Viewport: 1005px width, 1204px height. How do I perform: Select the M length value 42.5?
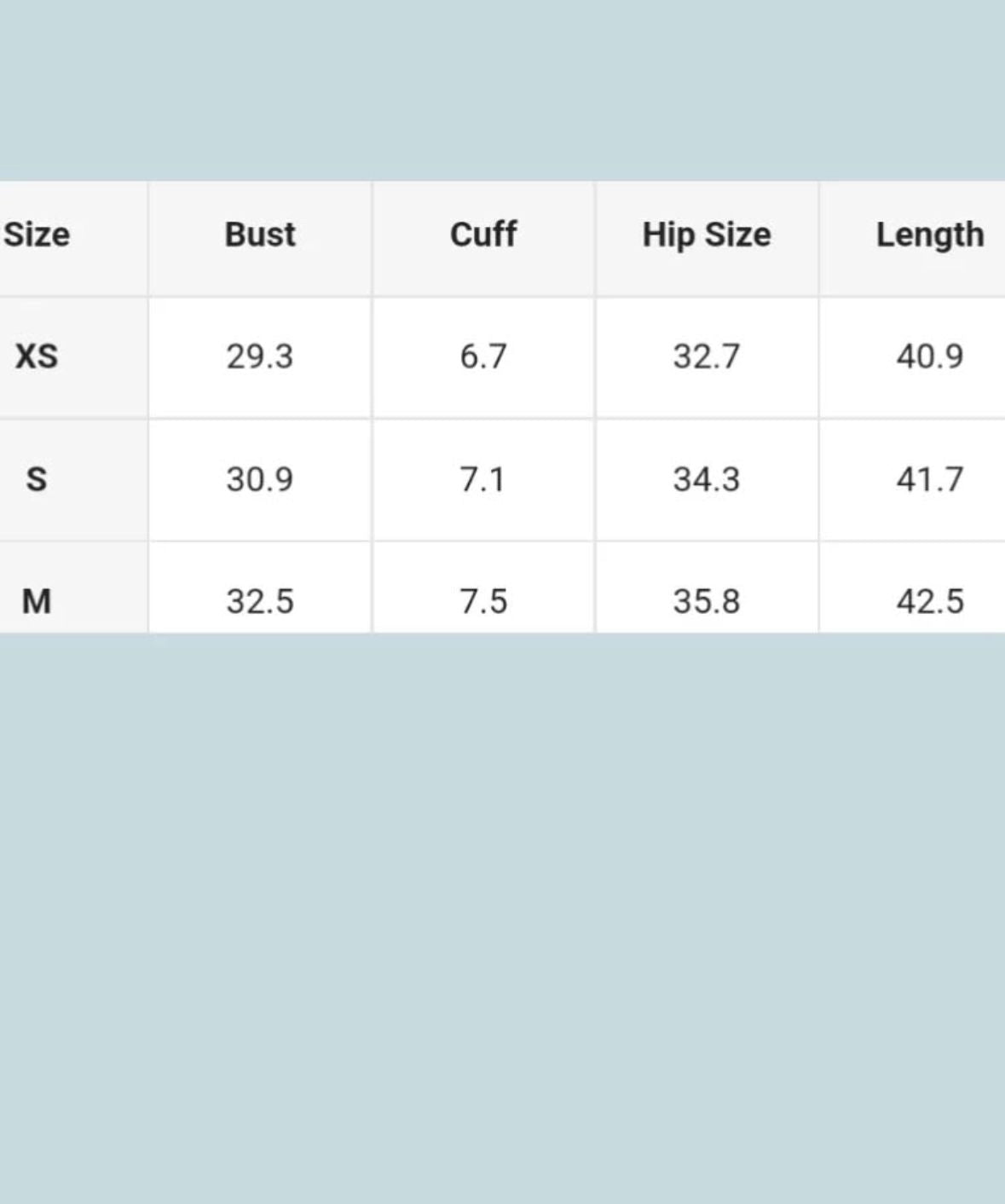click(x=930, y=601)
